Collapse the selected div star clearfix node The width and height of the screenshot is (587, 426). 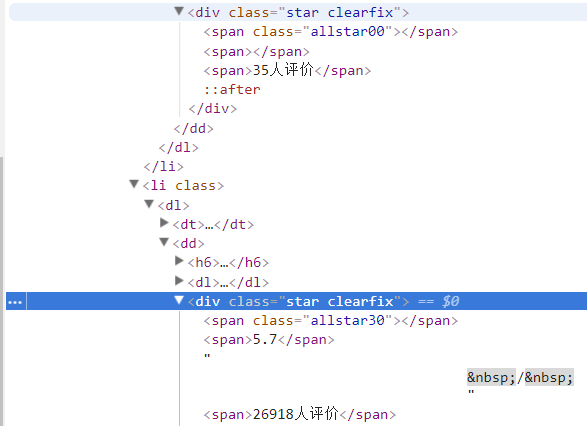pyautogui.click(x=179, y=300)
